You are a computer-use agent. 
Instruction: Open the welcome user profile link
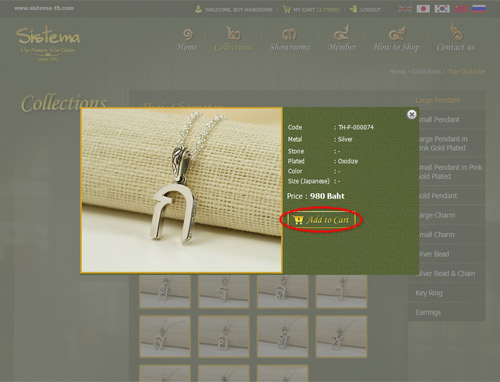point(234,10)
